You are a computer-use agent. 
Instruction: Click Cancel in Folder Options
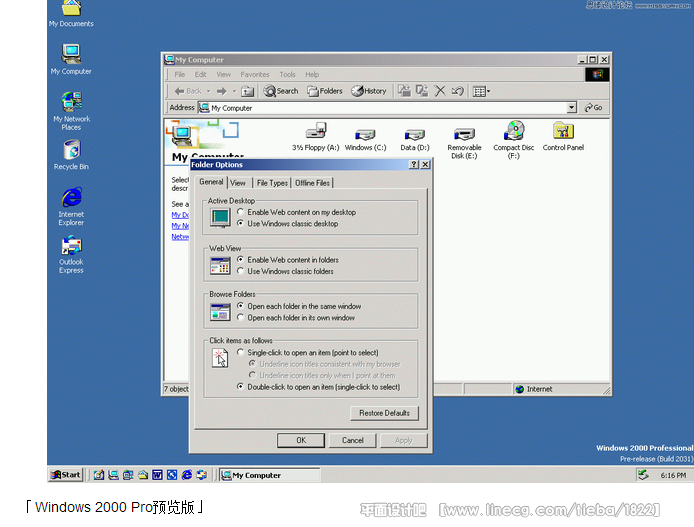click(x=353, y=440)
